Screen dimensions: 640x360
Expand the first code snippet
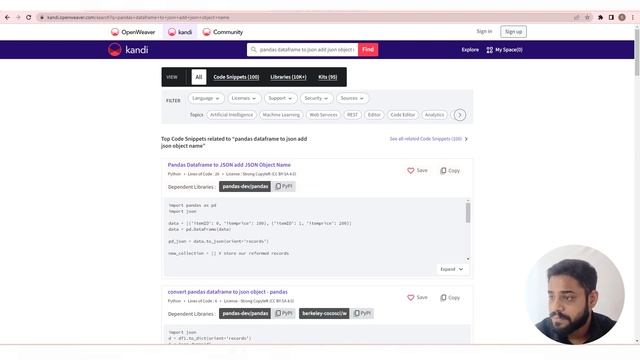pyautogui.click(x=451, y=269)
